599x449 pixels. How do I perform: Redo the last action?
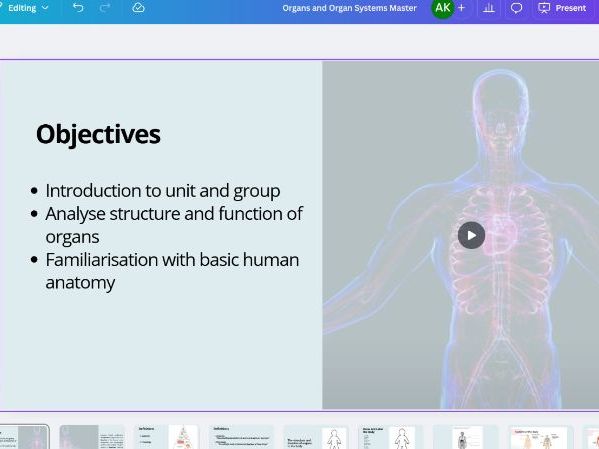[x=105, y=8]
